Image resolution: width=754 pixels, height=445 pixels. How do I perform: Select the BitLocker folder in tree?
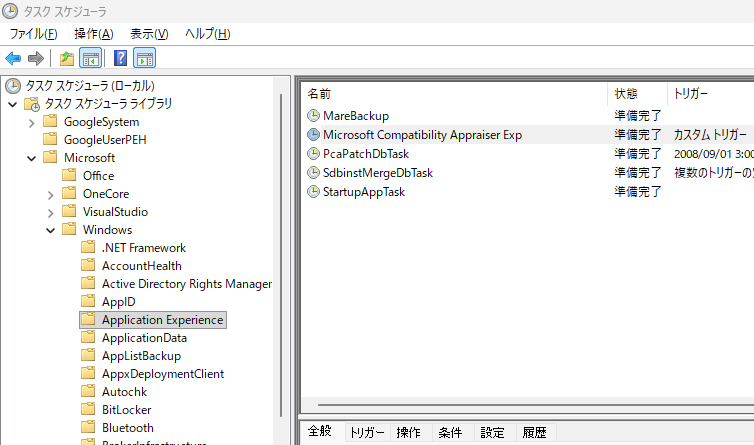pos(125,410)
